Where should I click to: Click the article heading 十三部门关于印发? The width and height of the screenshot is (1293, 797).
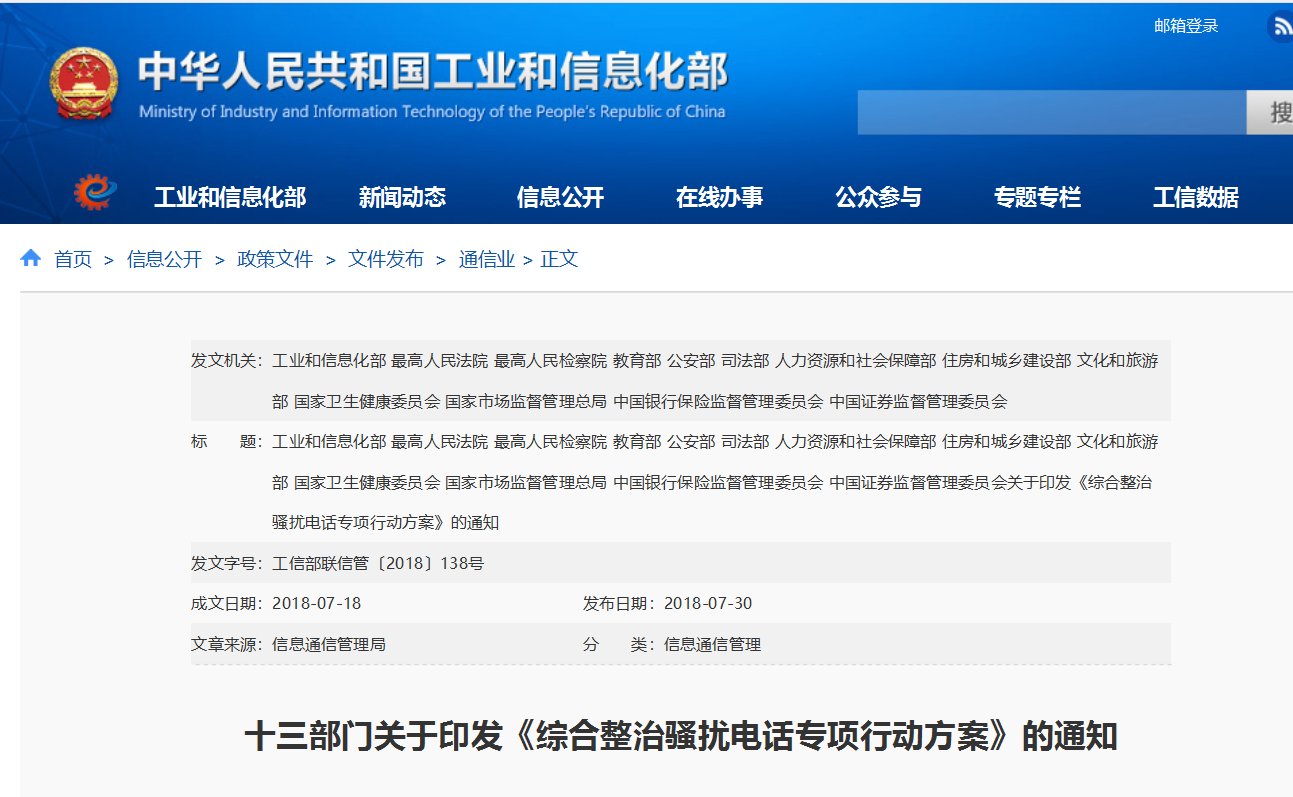click(x=681, y=736)
